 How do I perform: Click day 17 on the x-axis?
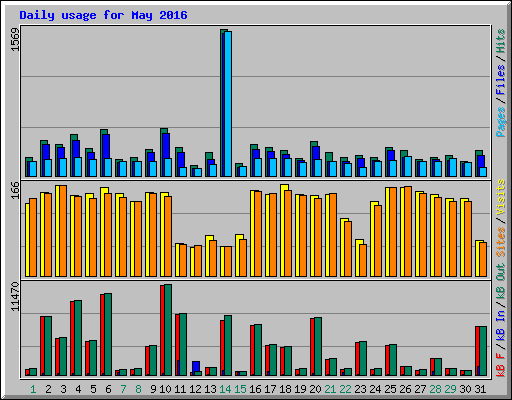pyautogui.click(x=270, y=389)
